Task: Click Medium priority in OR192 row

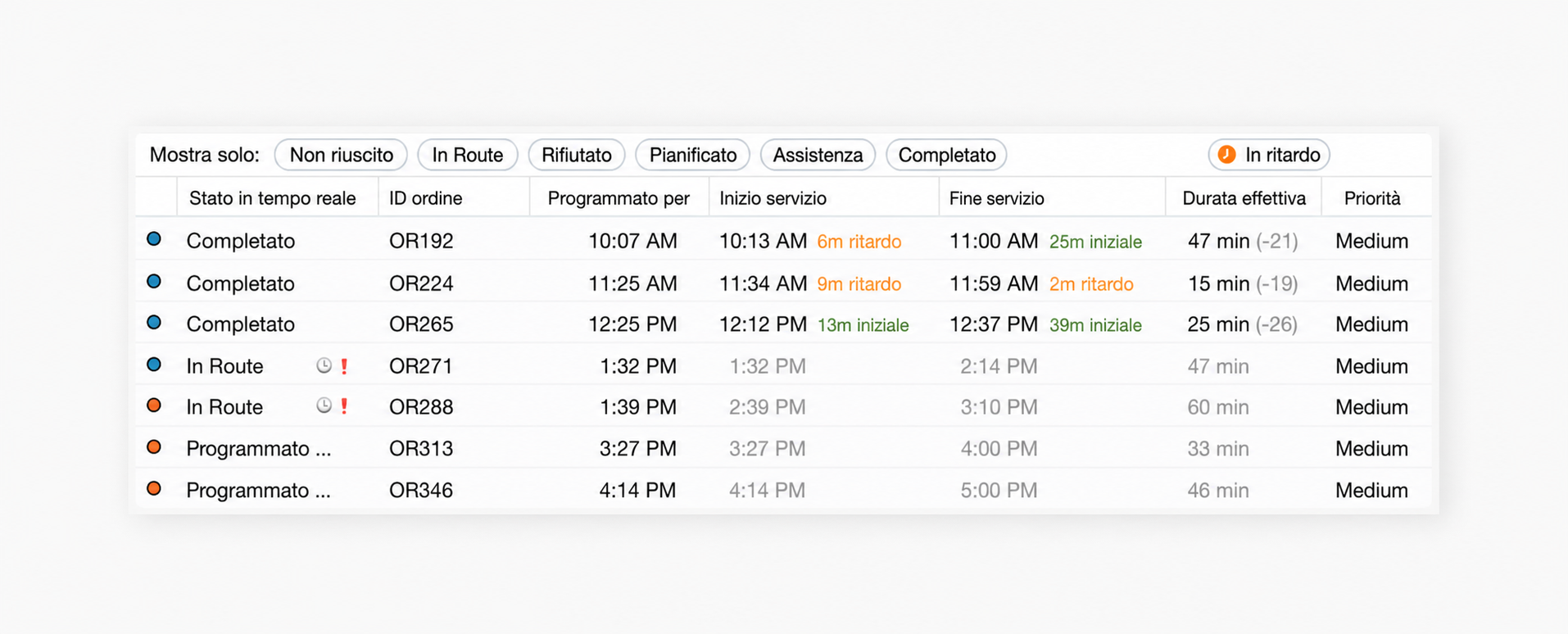Action: click(1372, 241)
